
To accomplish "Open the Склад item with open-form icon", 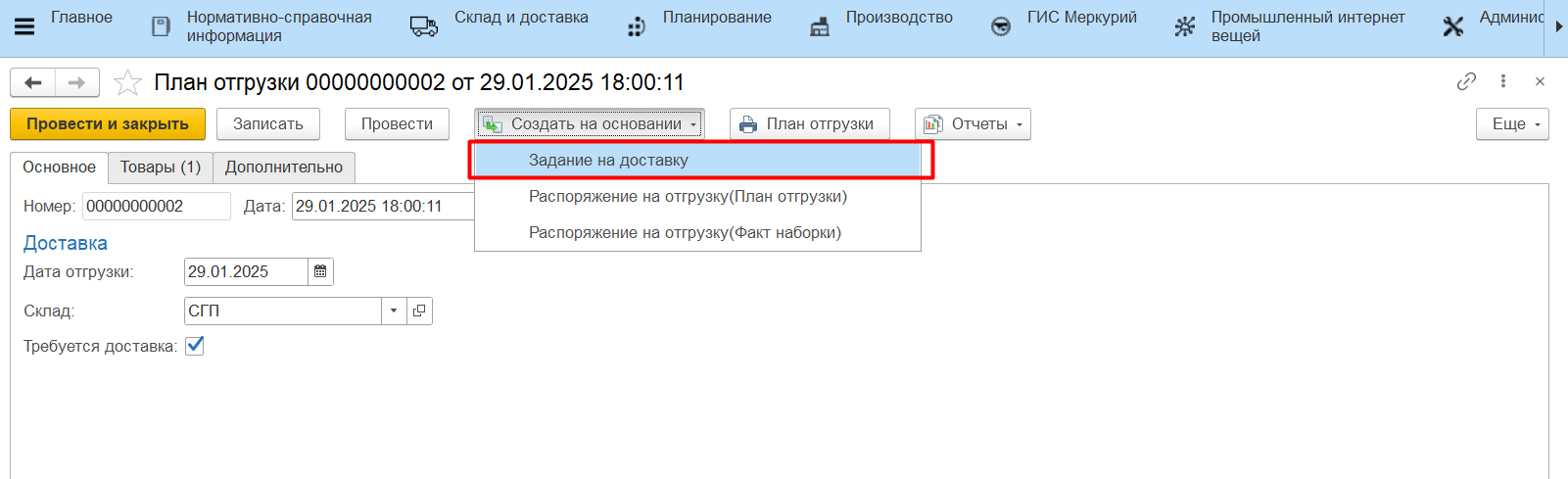I will pos(419,311).
